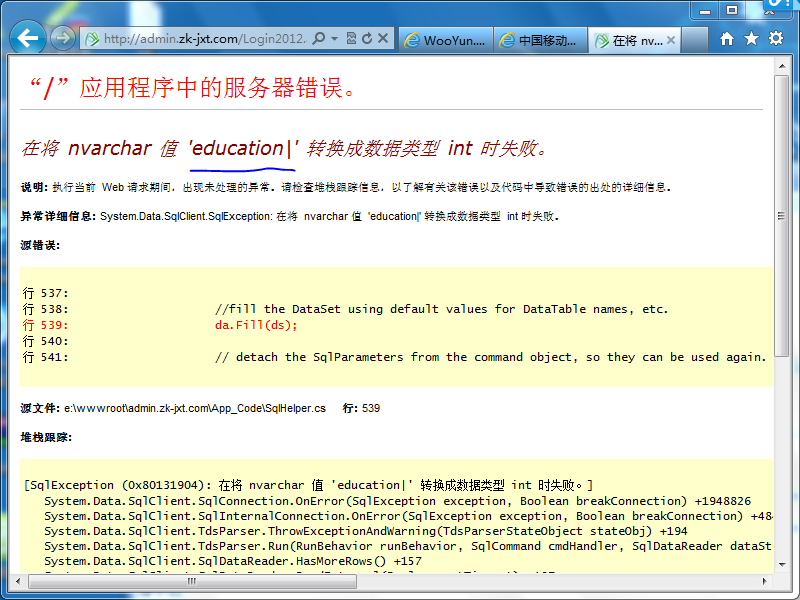Click source line 行 538 comment text
The height and width of the screenshot is (600, 800).
coord(441,309)
